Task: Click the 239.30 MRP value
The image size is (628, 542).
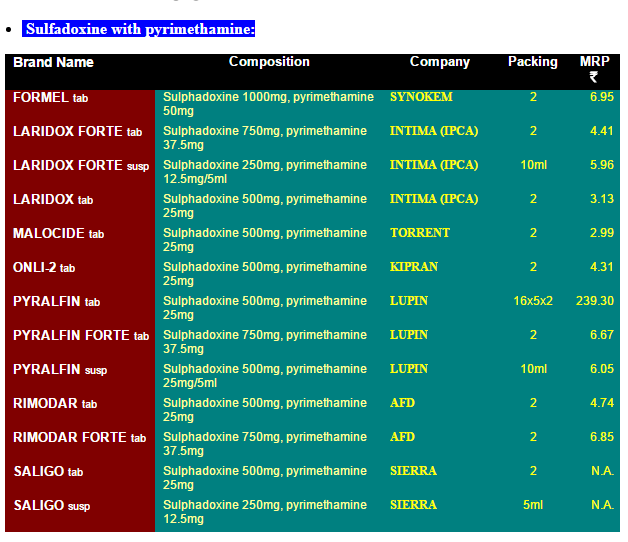Action: [594, 301]
